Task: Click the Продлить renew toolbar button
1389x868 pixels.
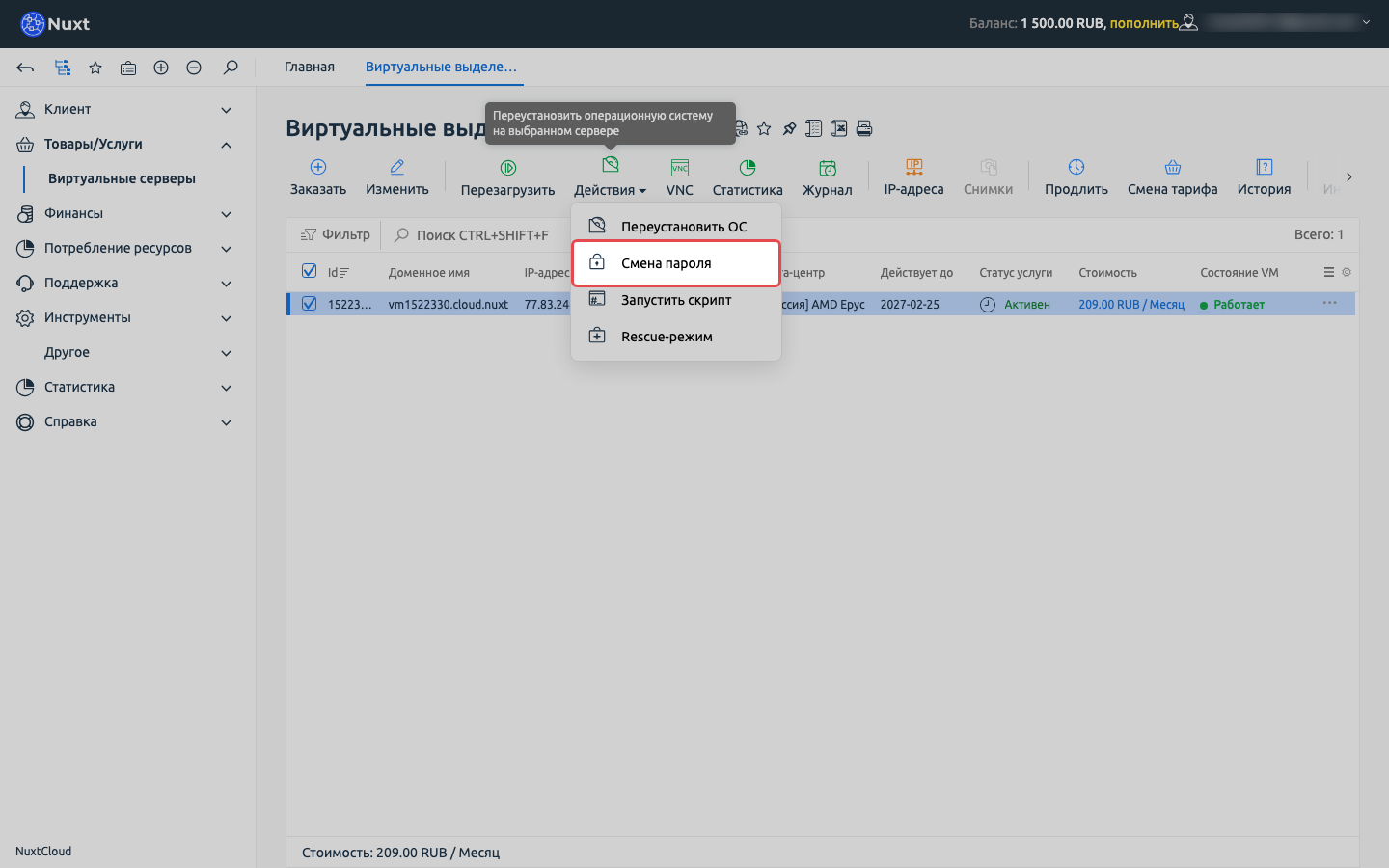Action: click(x=1076, y=177)
